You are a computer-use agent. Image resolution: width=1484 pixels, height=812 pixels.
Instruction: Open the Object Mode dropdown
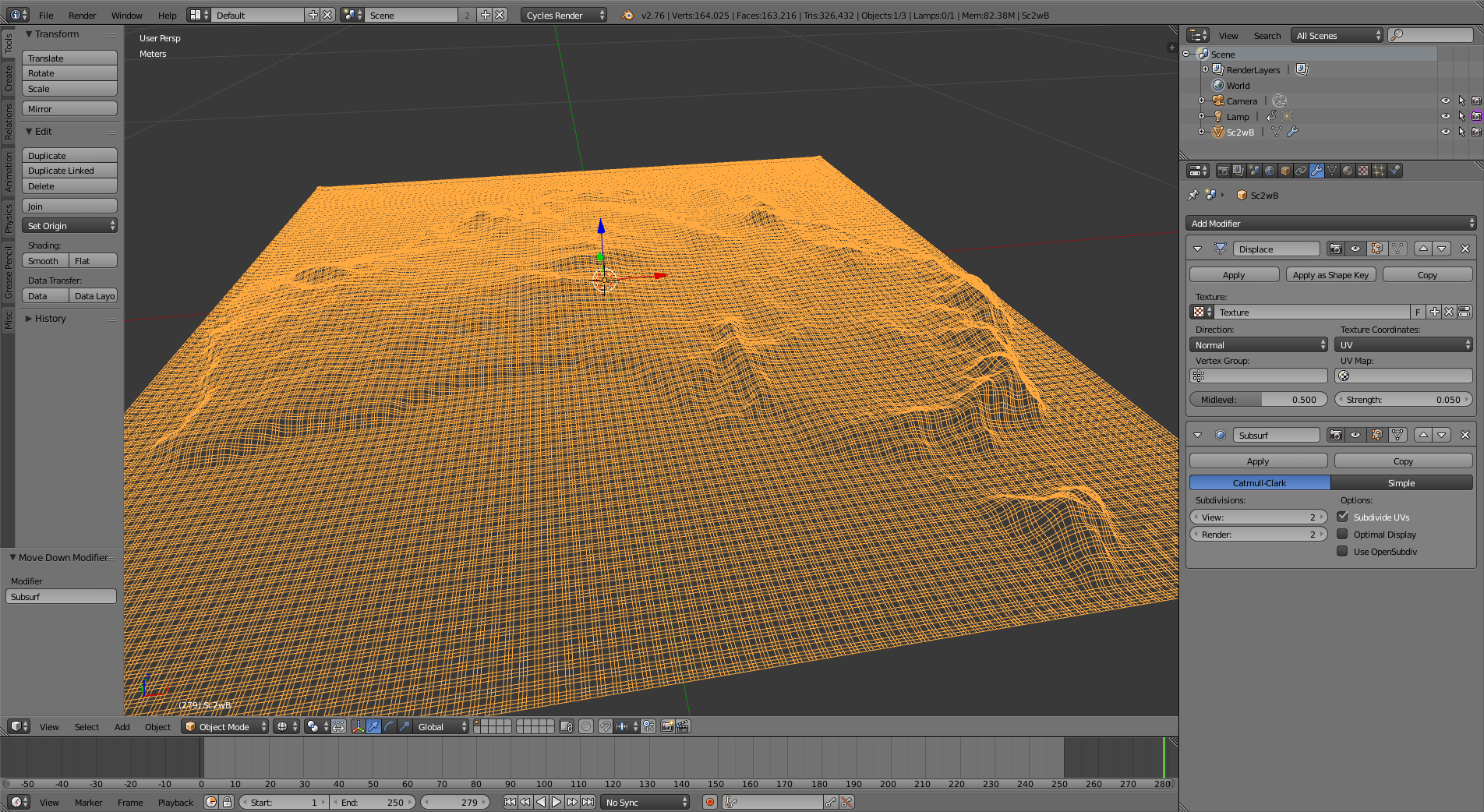click(224, 726)
